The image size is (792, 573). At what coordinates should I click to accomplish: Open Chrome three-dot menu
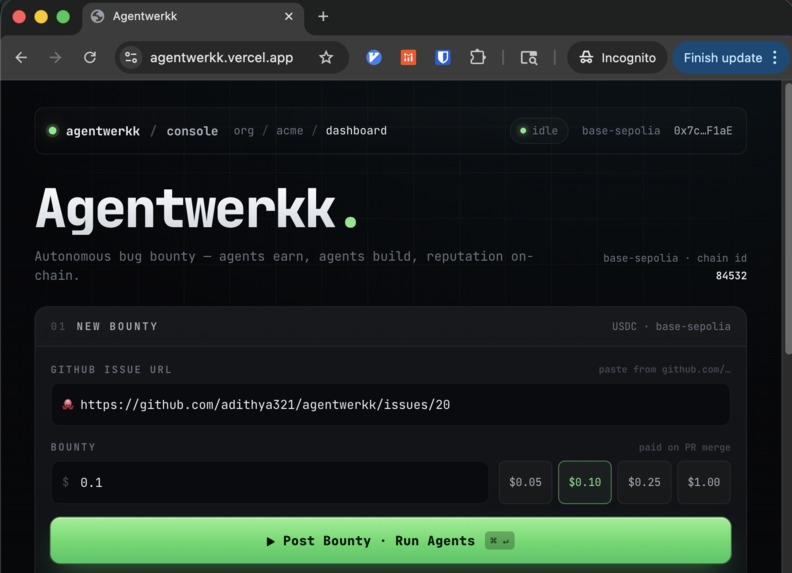click(775, 58)
